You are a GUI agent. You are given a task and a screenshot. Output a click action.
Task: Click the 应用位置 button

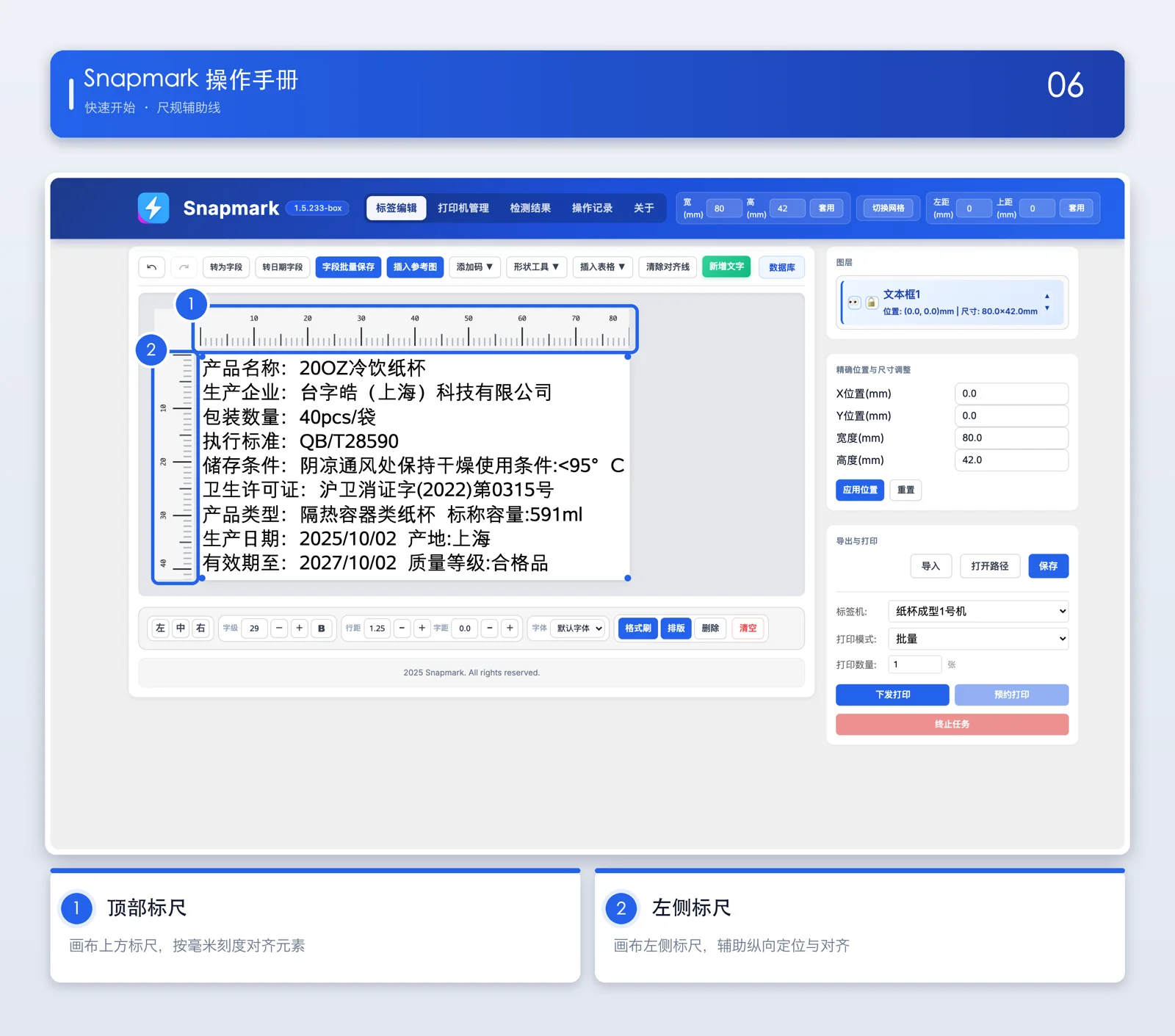click(x=860, y=490)
